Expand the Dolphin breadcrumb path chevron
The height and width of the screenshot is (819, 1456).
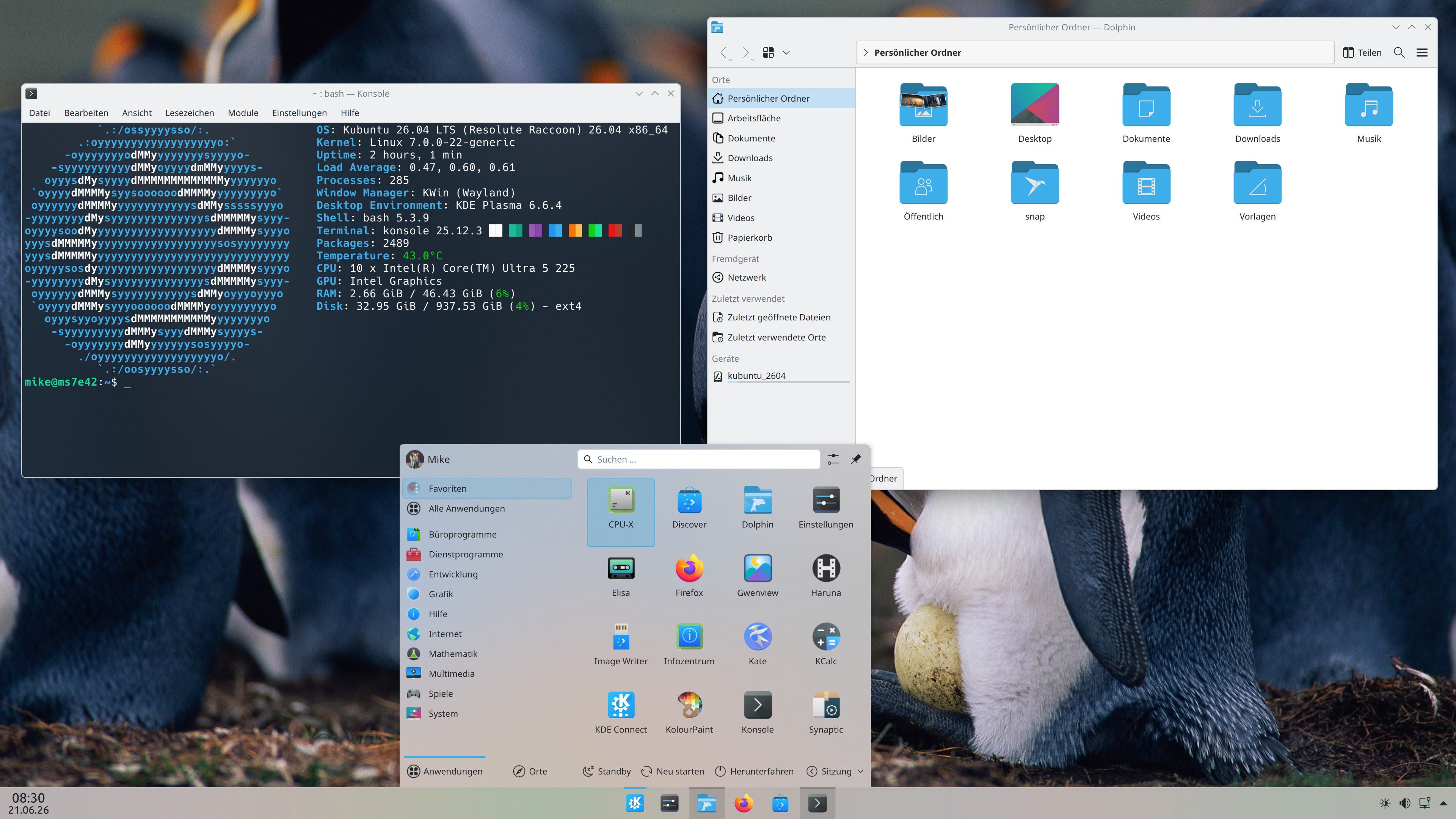(x=865, y=53)
